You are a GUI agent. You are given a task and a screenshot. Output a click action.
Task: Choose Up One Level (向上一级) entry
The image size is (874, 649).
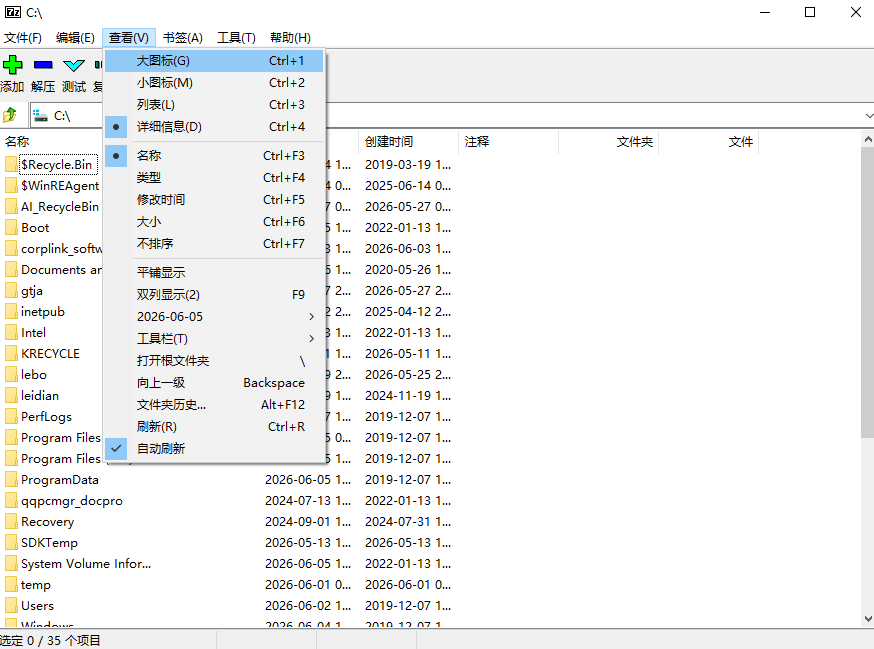click(x=214, y=382)
